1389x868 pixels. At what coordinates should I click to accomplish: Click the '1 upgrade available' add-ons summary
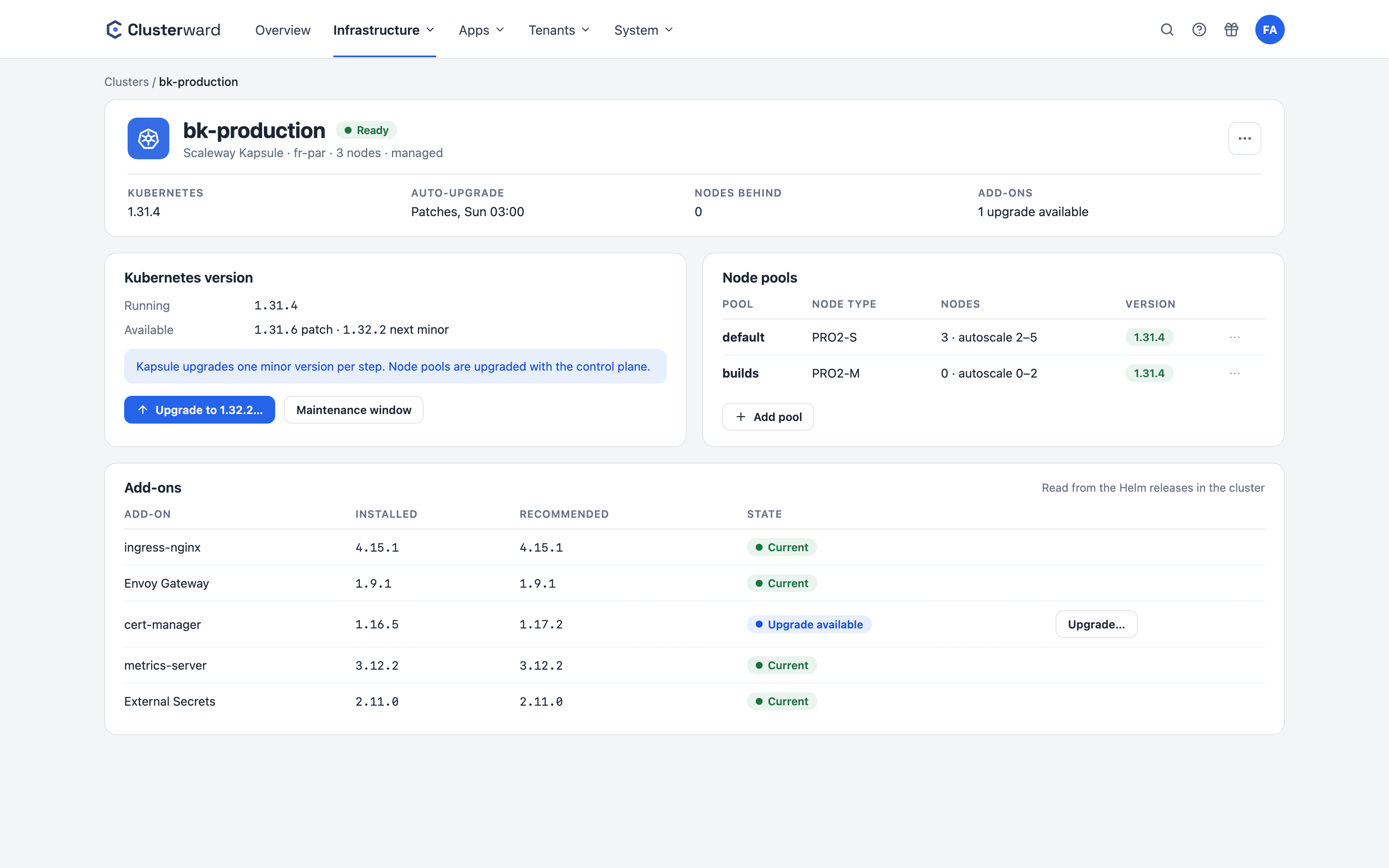(x=1033, y=212)
